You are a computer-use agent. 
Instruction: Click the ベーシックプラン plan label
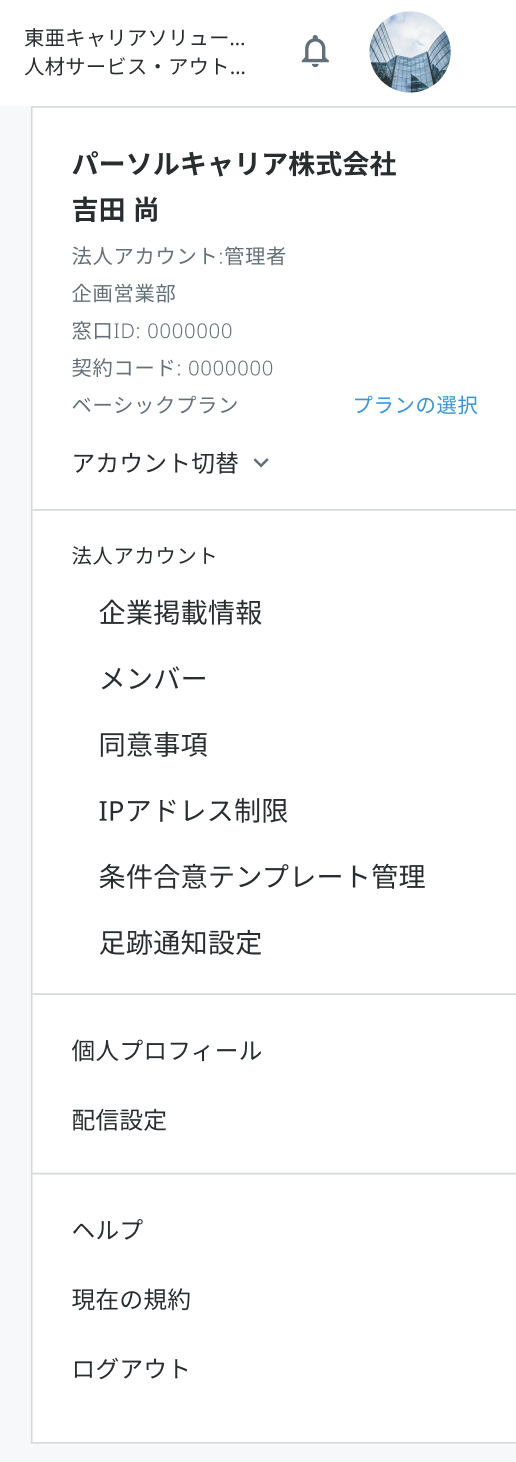[x=155, y=405]
